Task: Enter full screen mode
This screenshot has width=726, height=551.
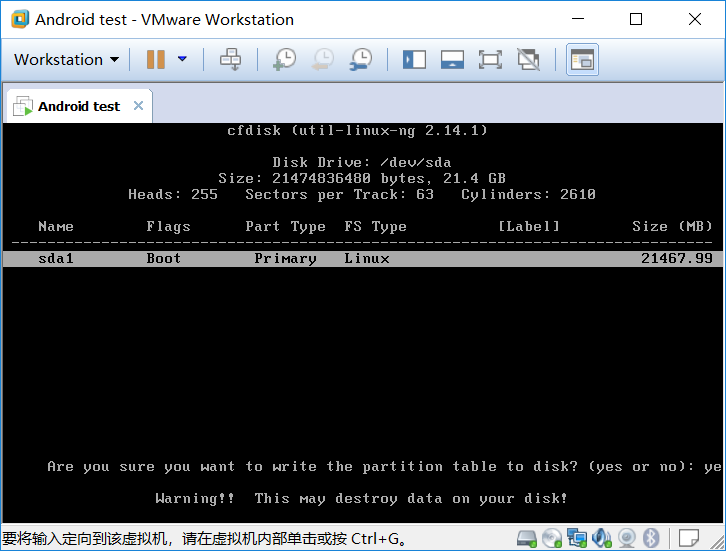Action: [490, 59]
